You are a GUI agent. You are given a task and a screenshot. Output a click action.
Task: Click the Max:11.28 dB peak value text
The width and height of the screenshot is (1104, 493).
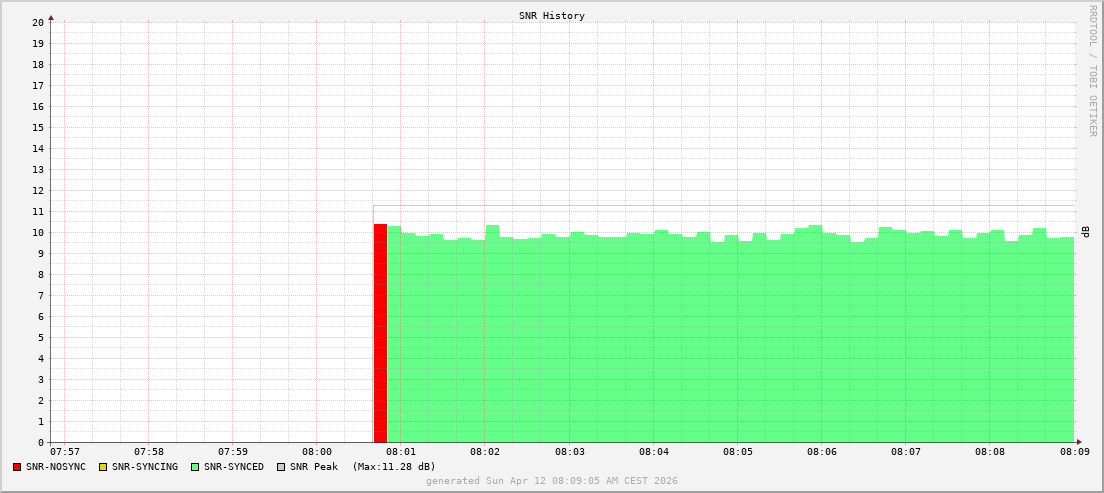tap(394, 467)
